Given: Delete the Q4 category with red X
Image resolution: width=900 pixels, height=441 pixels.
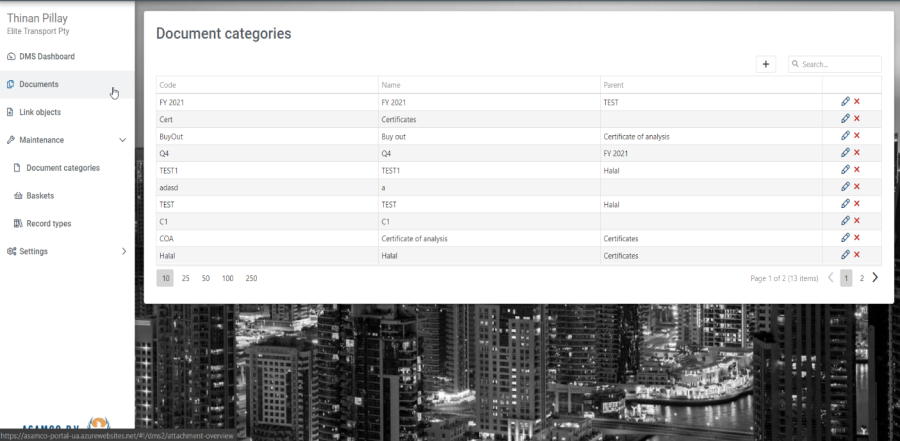Looking at the screenshot, I should (x=857, y=153).
